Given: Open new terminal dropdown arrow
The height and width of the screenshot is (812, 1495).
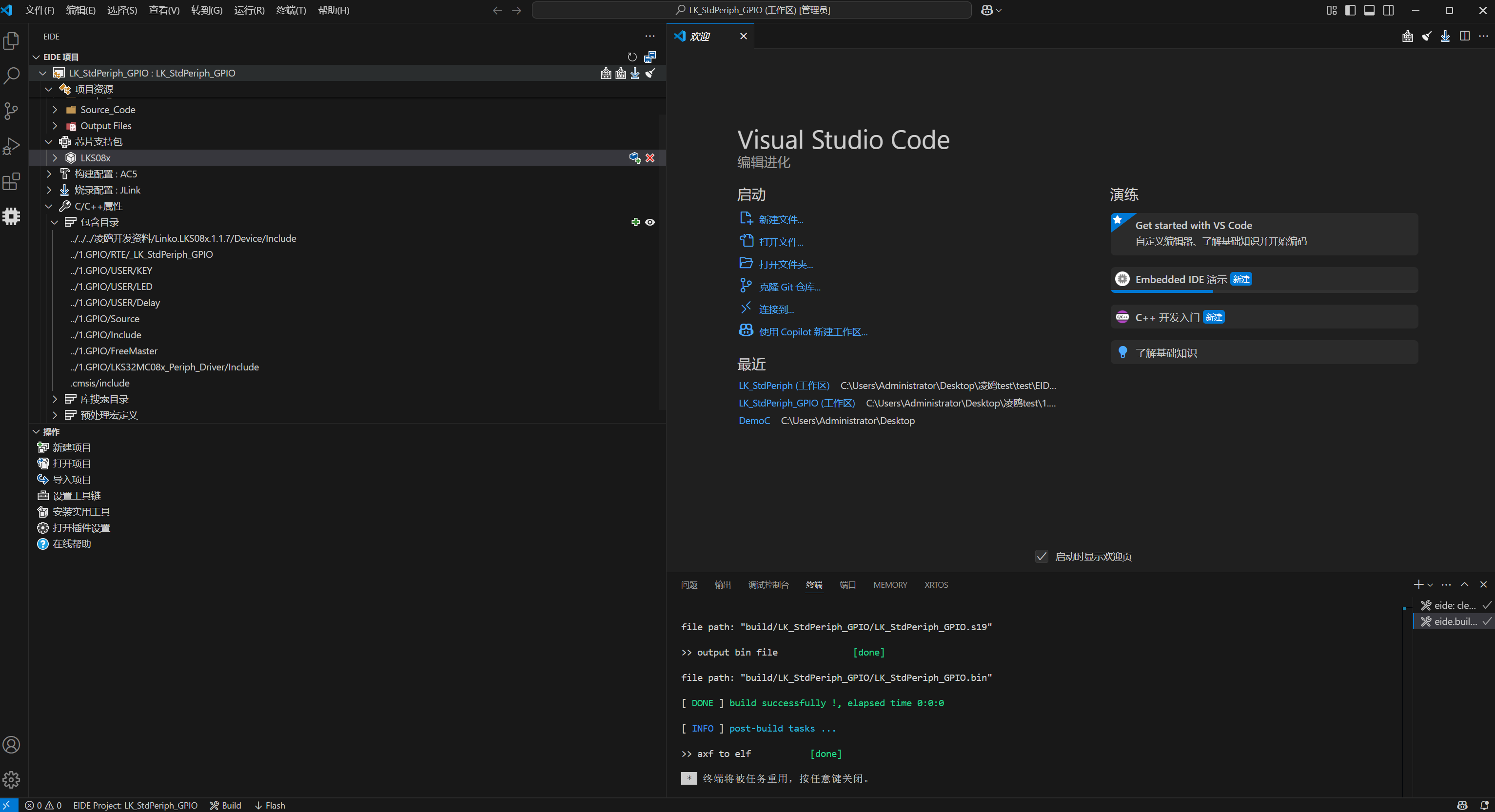Looking at the screenshot, I should coord(1430,585).
